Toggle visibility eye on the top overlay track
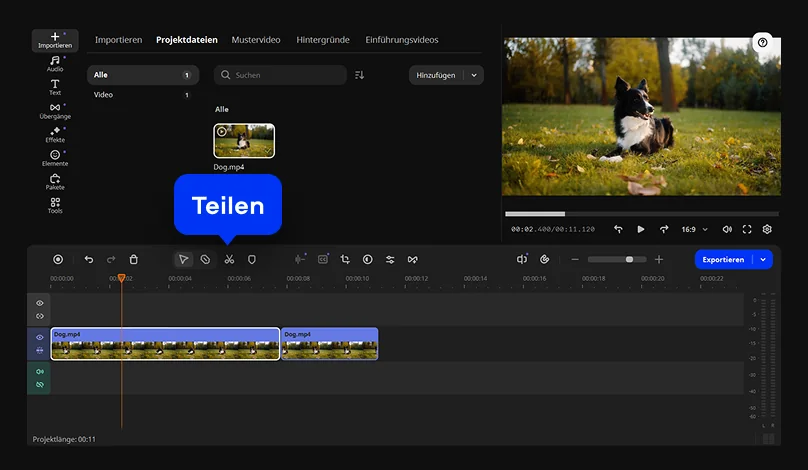Viewport: 808px width, 470px height. coord(40,303)
